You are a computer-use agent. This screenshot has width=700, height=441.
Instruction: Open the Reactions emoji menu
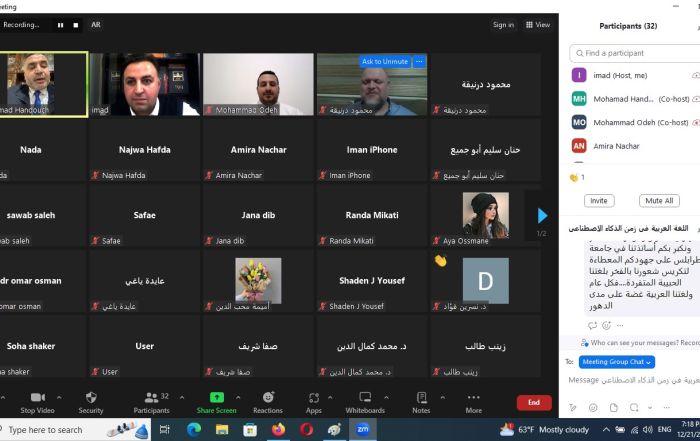click(267, 398)
